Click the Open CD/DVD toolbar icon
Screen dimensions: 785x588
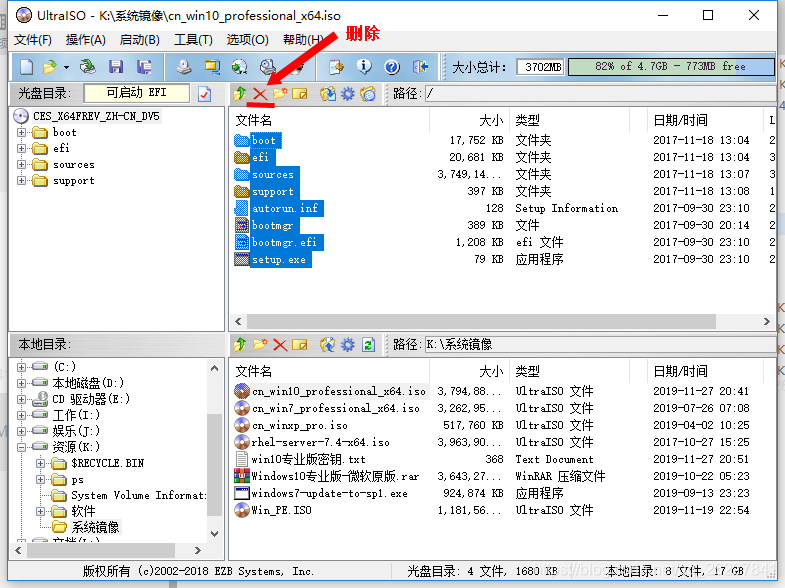tap(88, 67)
